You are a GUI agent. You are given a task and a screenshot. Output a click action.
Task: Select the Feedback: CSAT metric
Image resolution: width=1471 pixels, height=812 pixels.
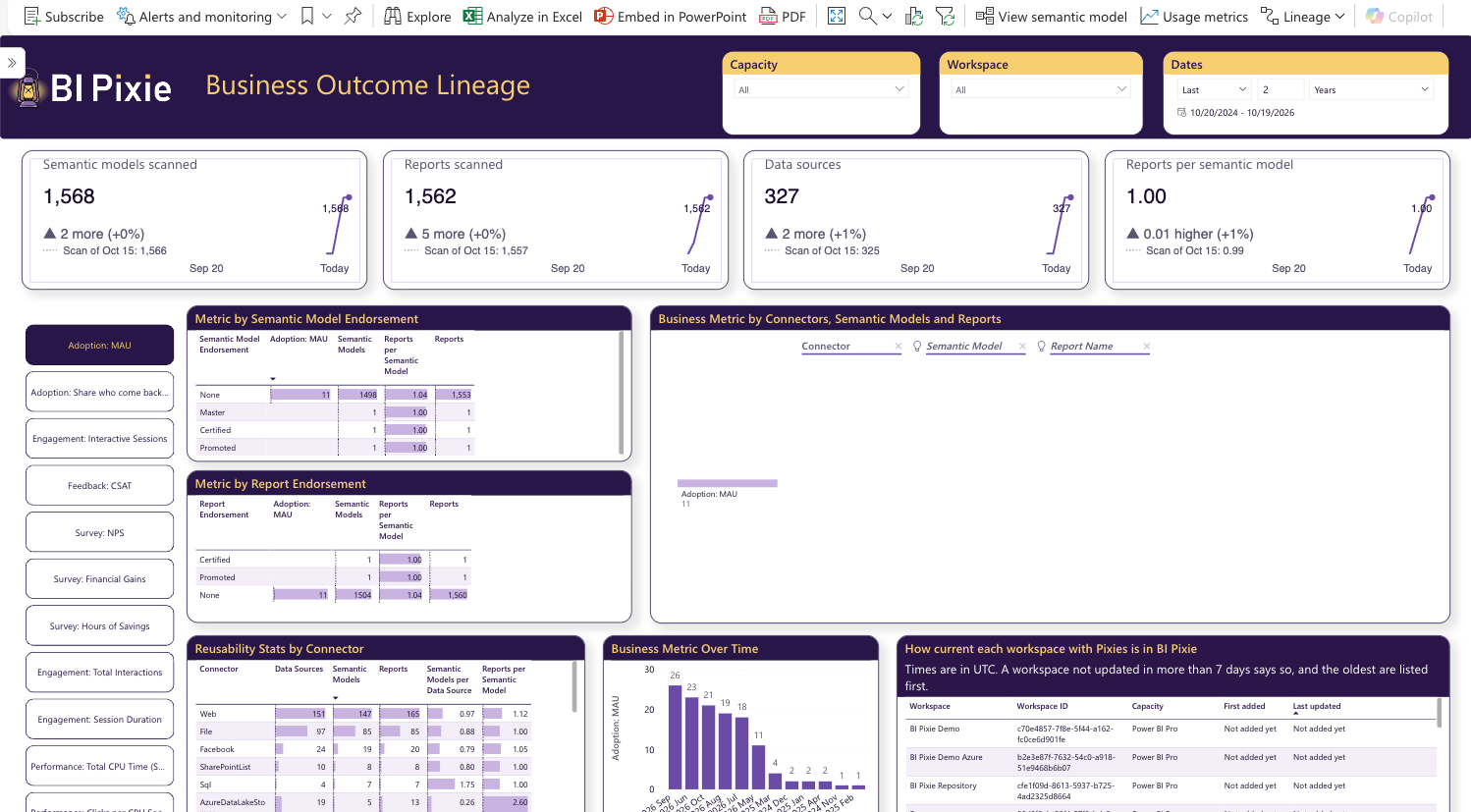99,486
